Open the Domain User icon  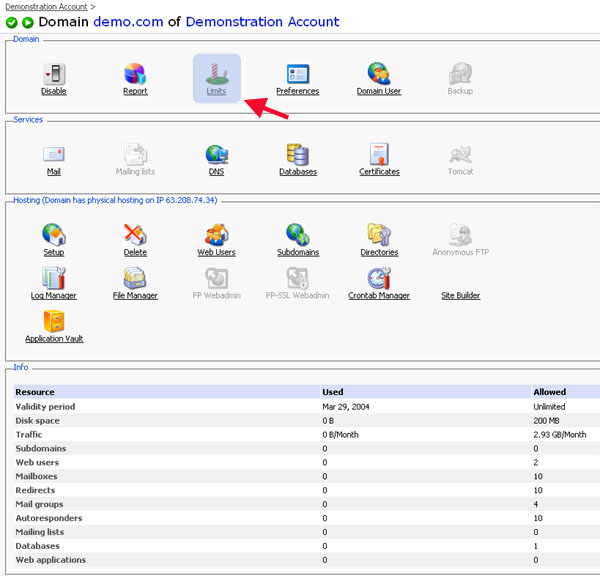[x=379, y=73]
